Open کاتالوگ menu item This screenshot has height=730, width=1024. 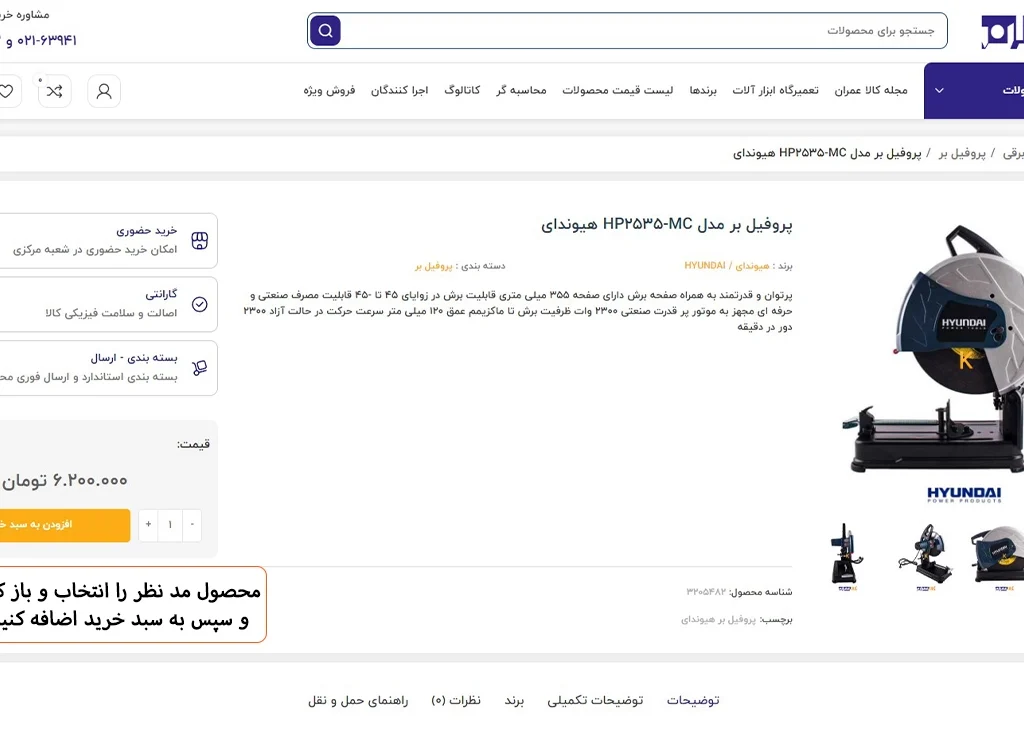tap(462, 90)
